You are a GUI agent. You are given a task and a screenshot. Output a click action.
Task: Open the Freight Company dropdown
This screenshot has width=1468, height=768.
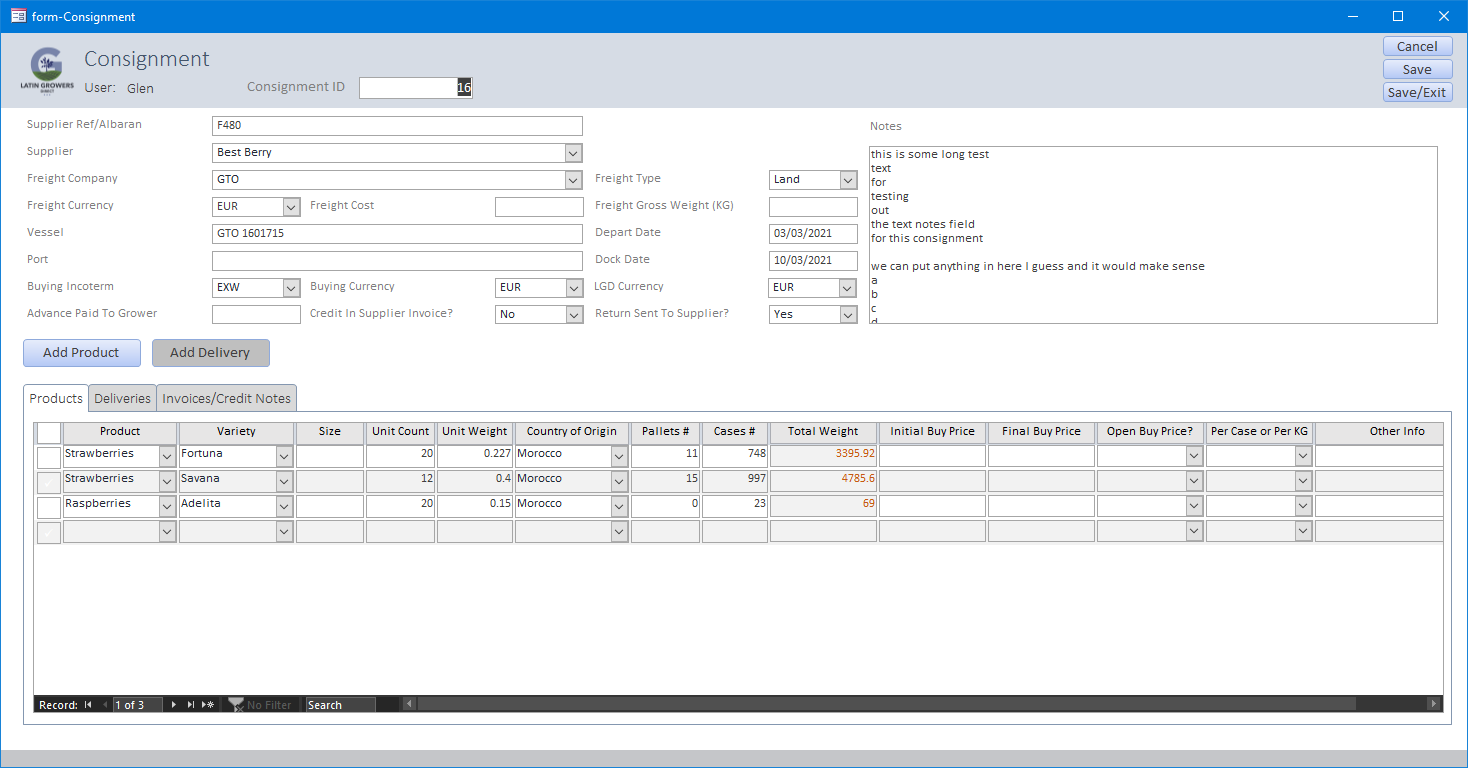click(x=573, y=180)
